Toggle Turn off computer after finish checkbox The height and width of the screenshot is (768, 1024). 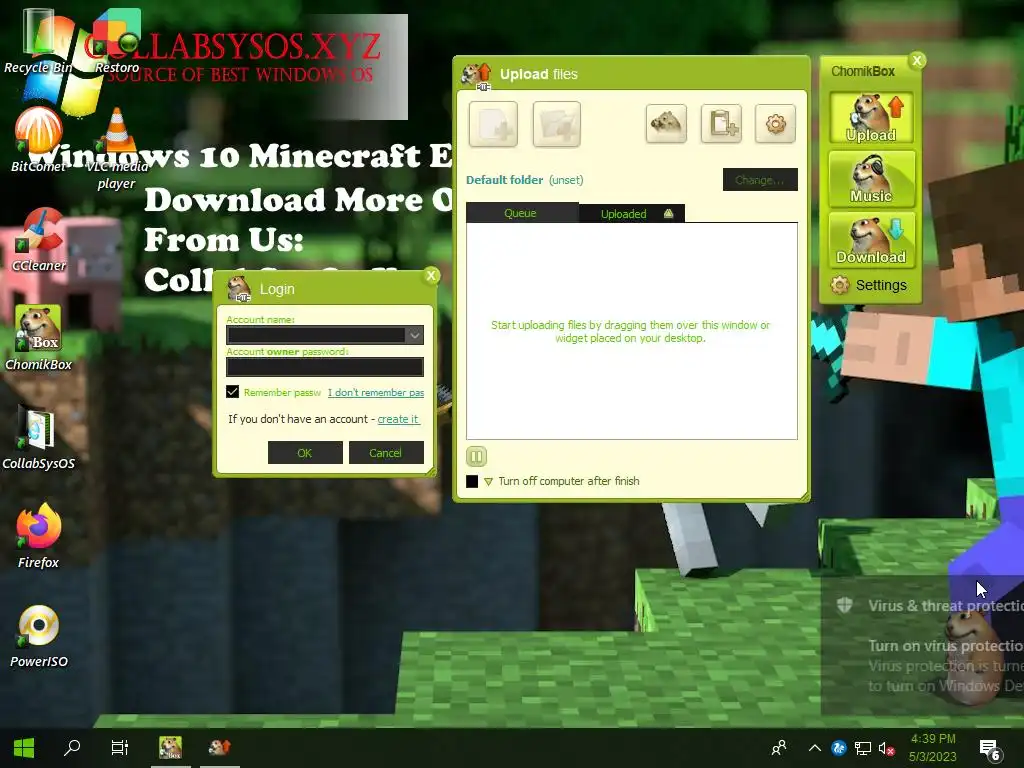point(472,481)
